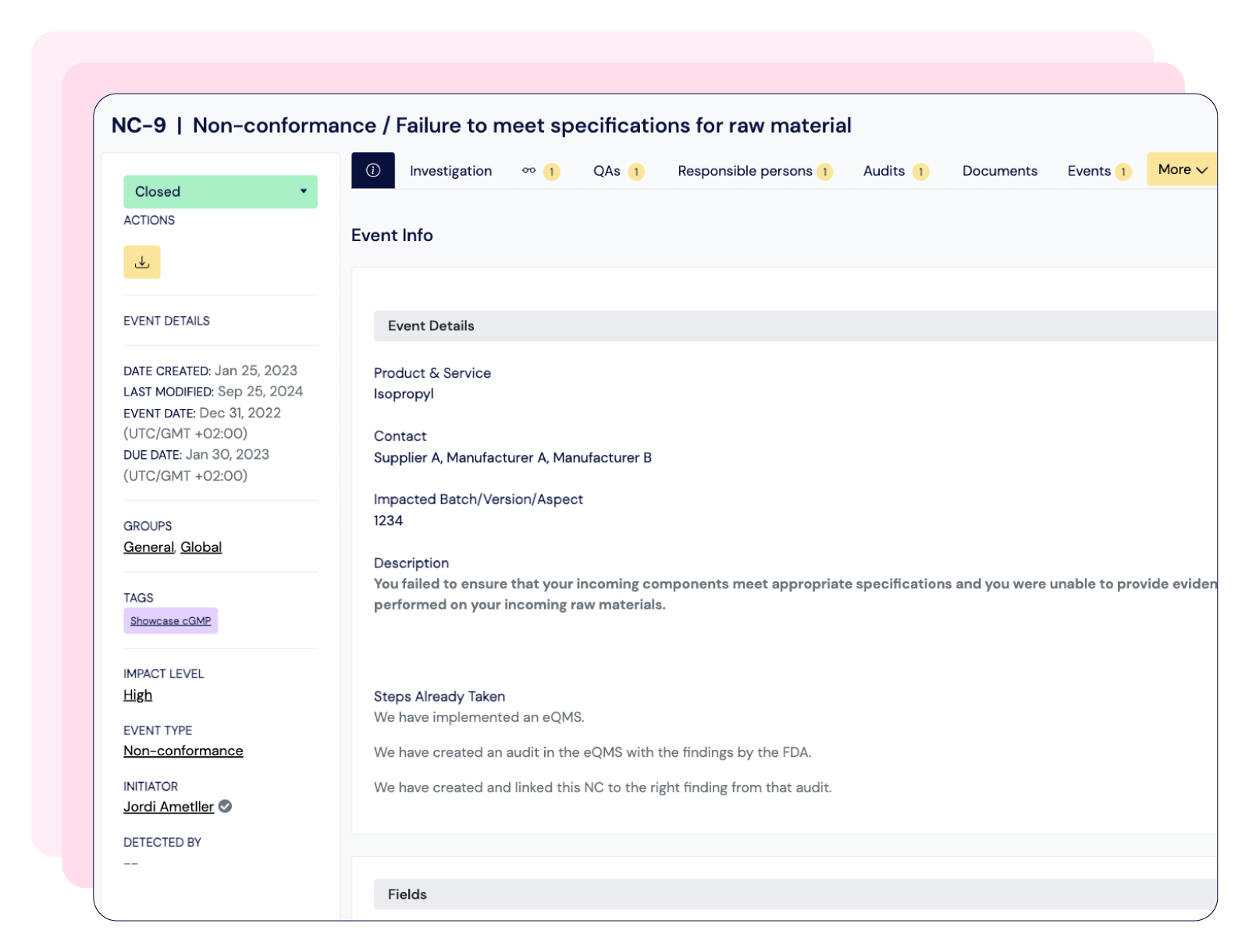
Task: Click the Steps Already Taken label
Action: click(x=439, y=696)
